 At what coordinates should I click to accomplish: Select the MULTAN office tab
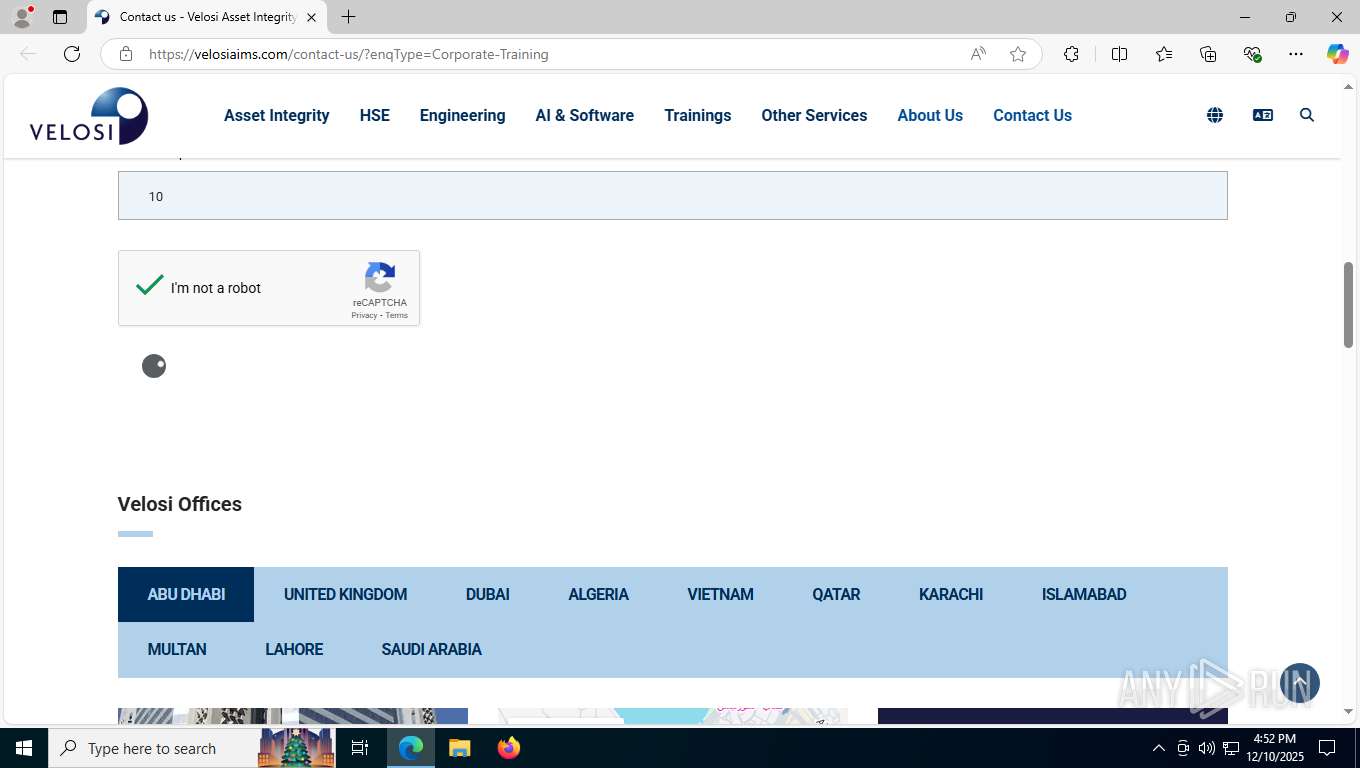pyautogui.click(x=177, y=649)
